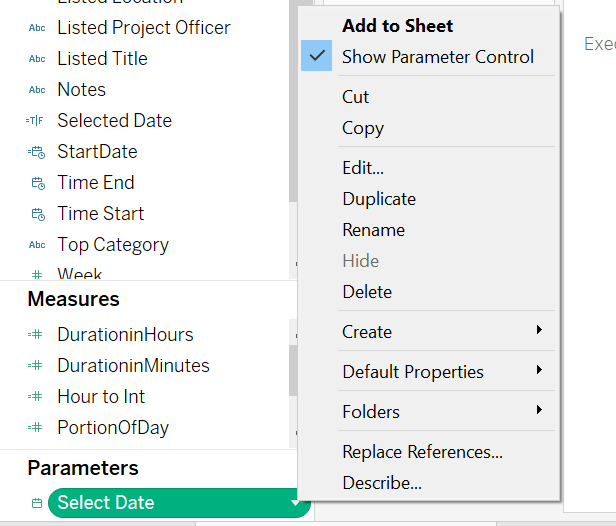Click the number icon beside Hour to Int
The width and height of the screenshot is (616, 526).
pyautogui.click(x=36, y=397)
